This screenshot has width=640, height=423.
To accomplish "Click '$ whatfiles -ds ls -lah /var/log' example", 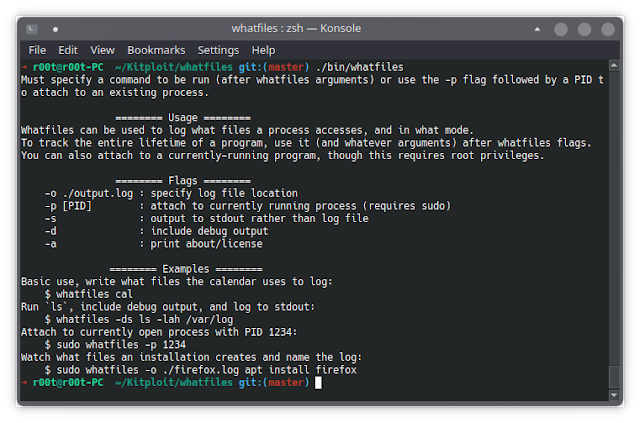I will (139, 320).
